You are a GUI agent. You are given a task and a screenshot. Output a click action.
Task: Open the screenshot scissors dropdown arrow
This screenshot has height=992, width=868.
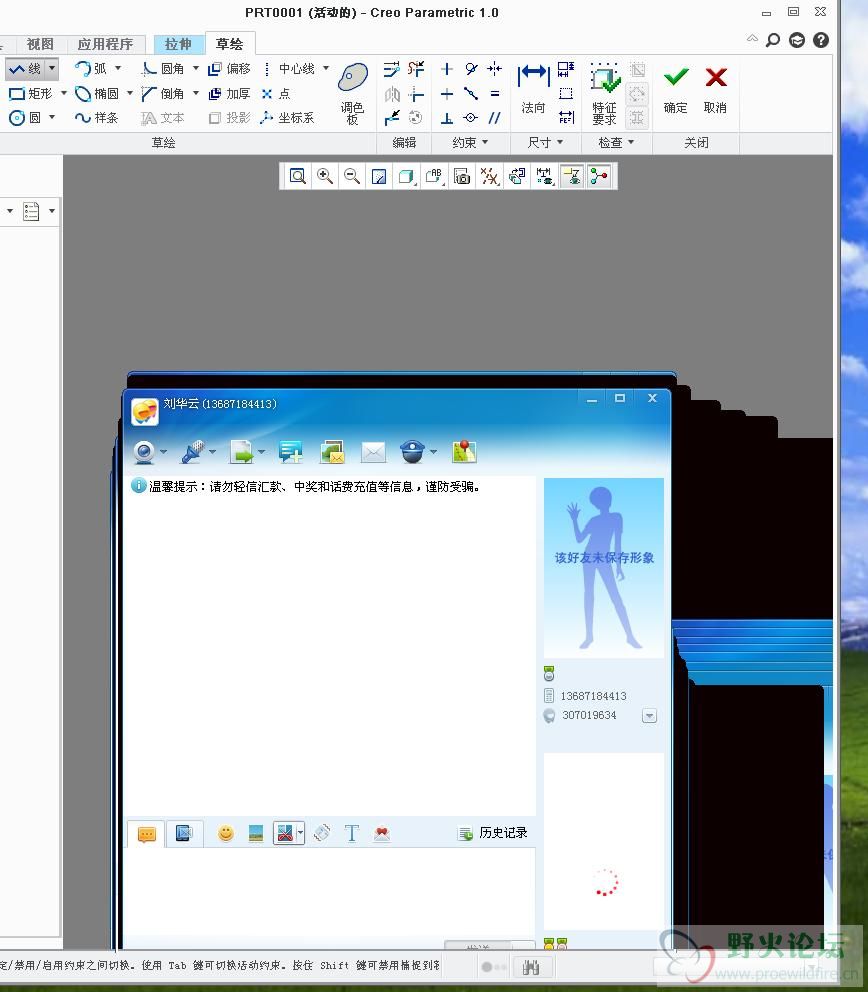(x=301, y=833)
